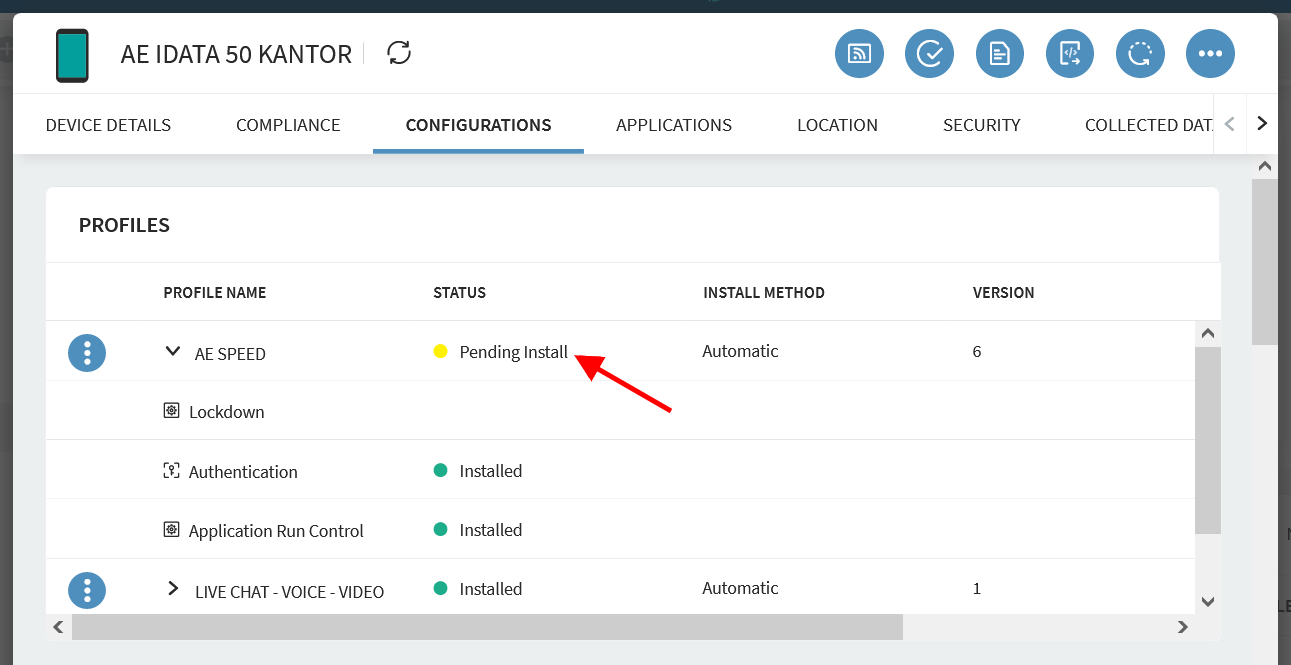Click the check-in checkmark circle icon
This screenshot has width=1291, height=665.
(929, 54)
